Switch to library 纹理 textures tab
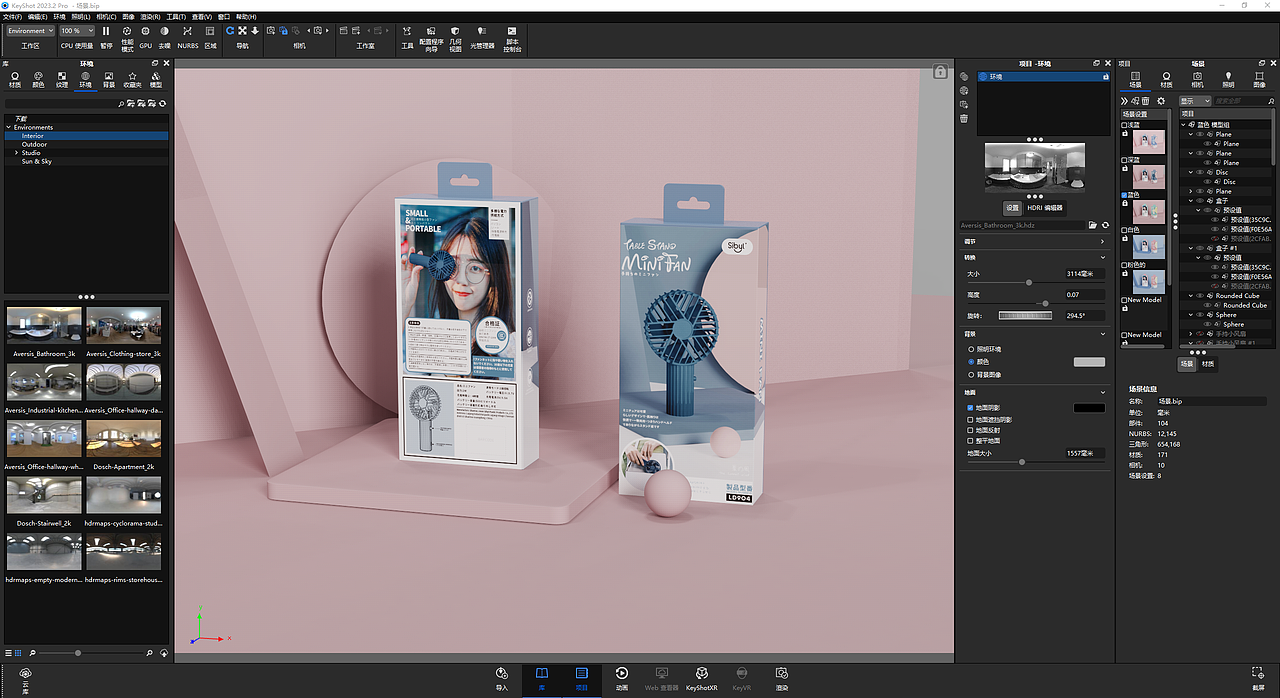Screen dimensions: 1280x698 coord(62,80)
